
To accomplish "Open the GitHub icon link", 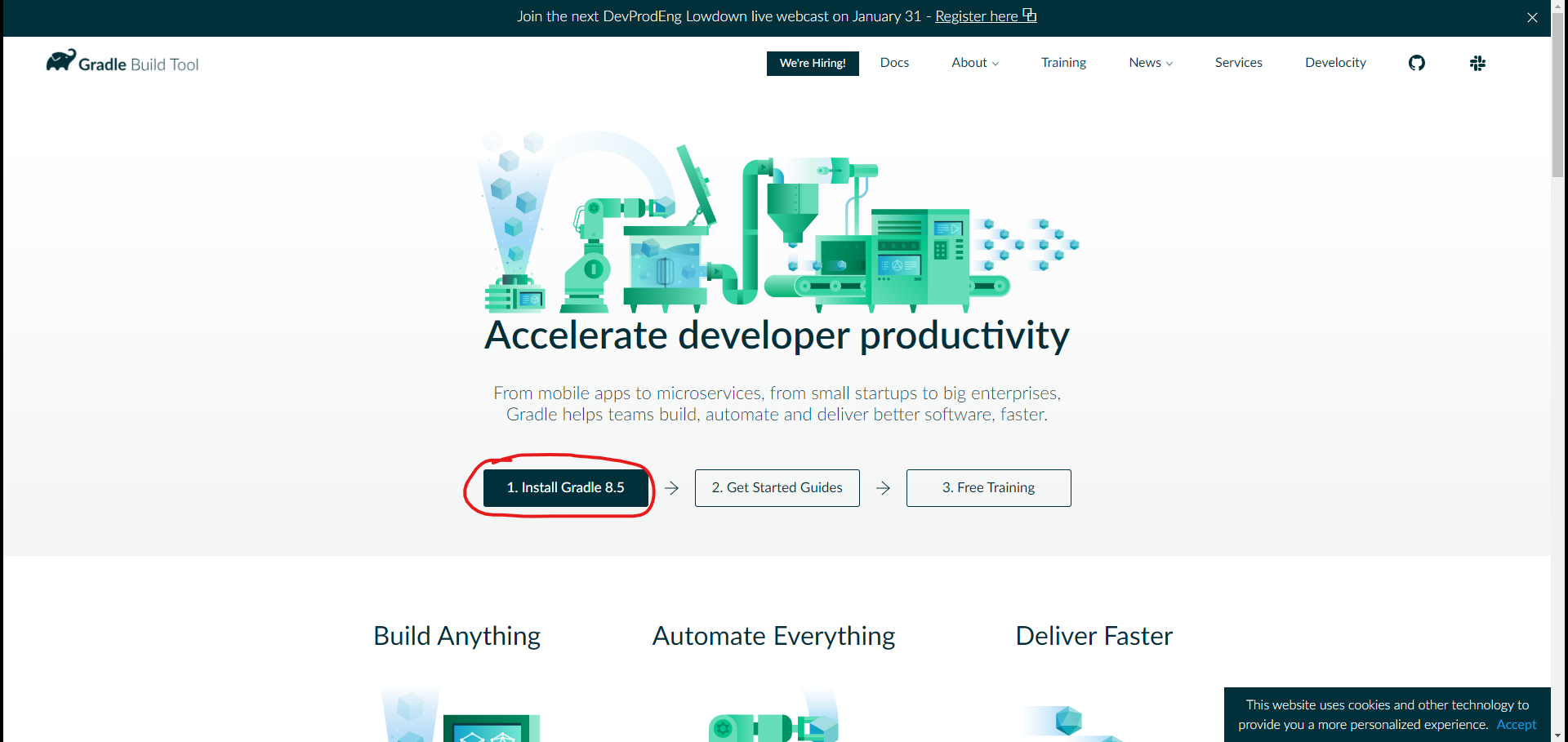I will pyautogui.click(x=1416, y=63).
